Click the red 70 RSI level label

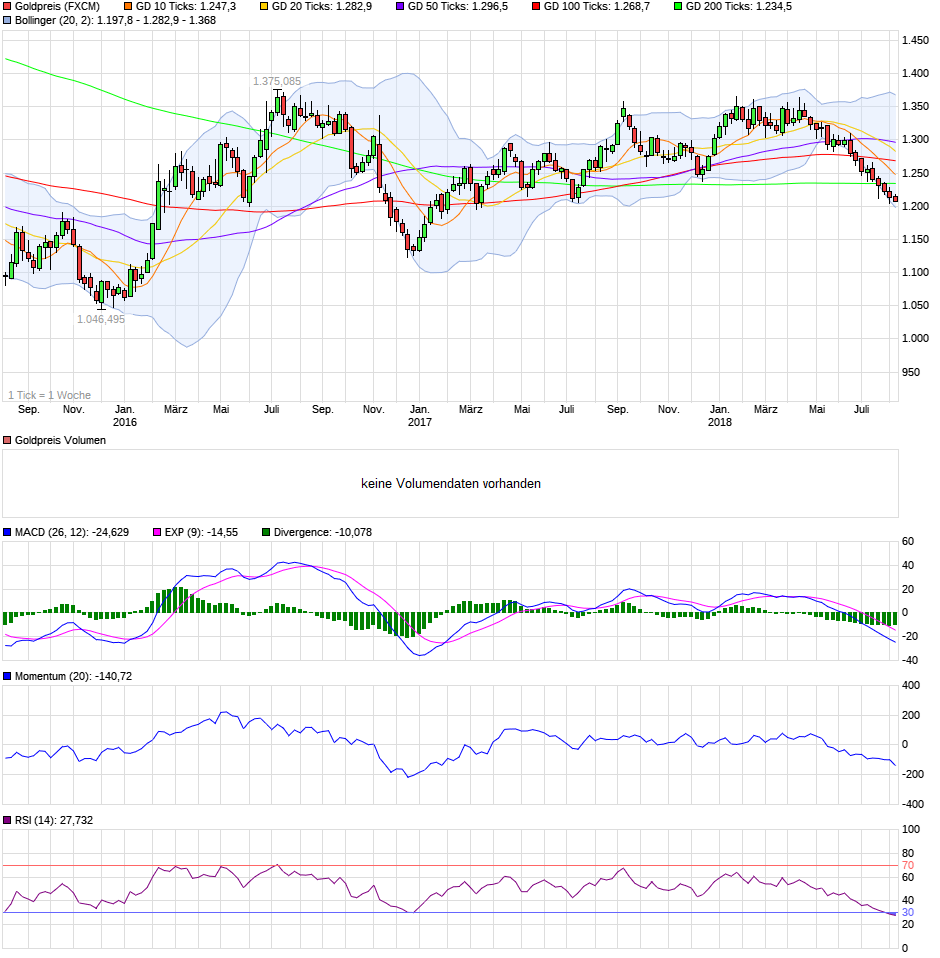[908, 865]
